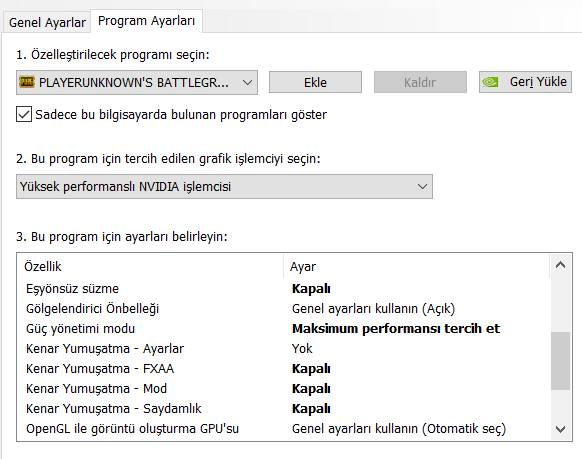Click Kapalı value for Kenar Yumuşatma FXAA

click(311, 369)
